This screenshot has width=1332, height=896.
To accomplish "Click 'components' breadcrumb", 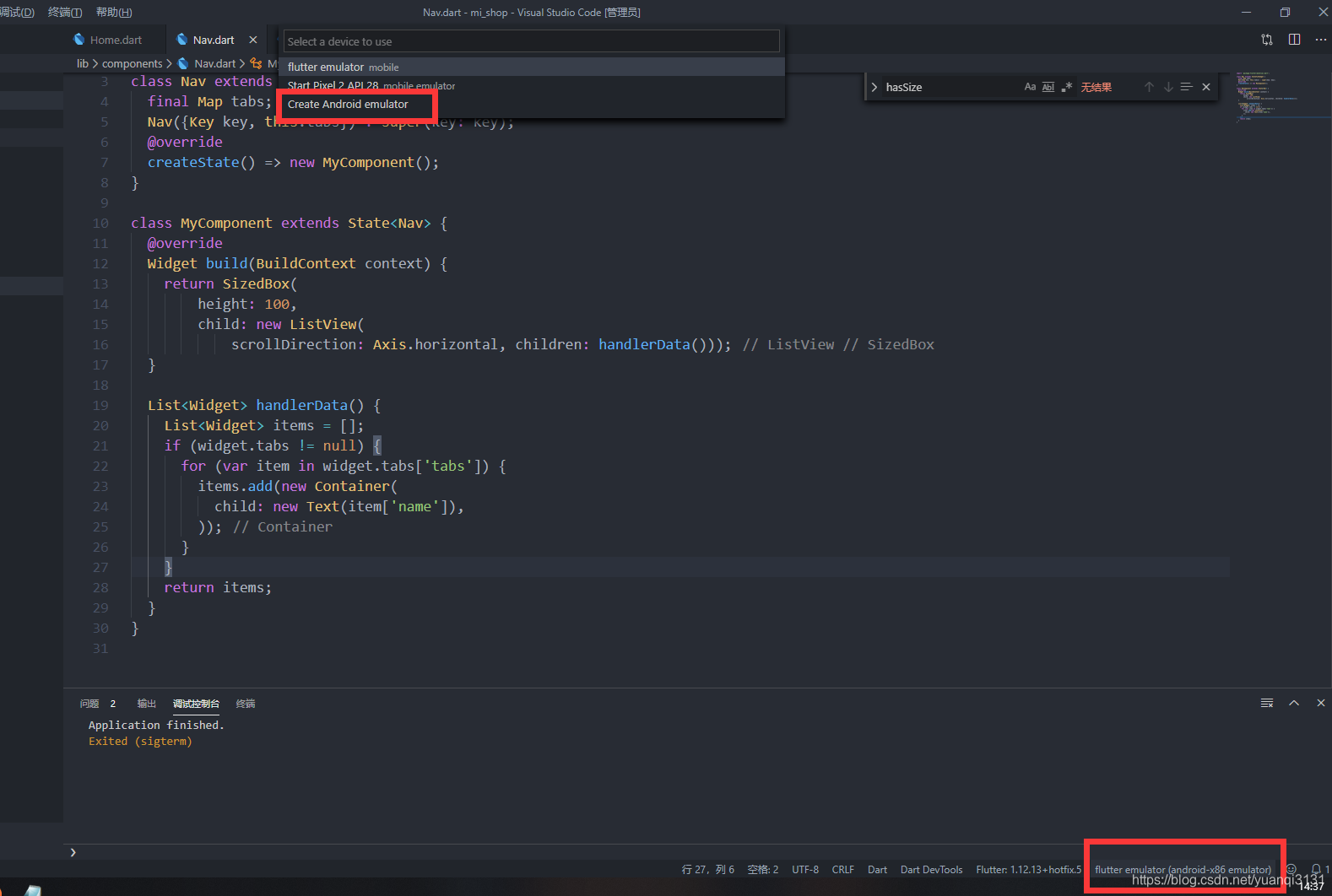I will click(132, 63).
